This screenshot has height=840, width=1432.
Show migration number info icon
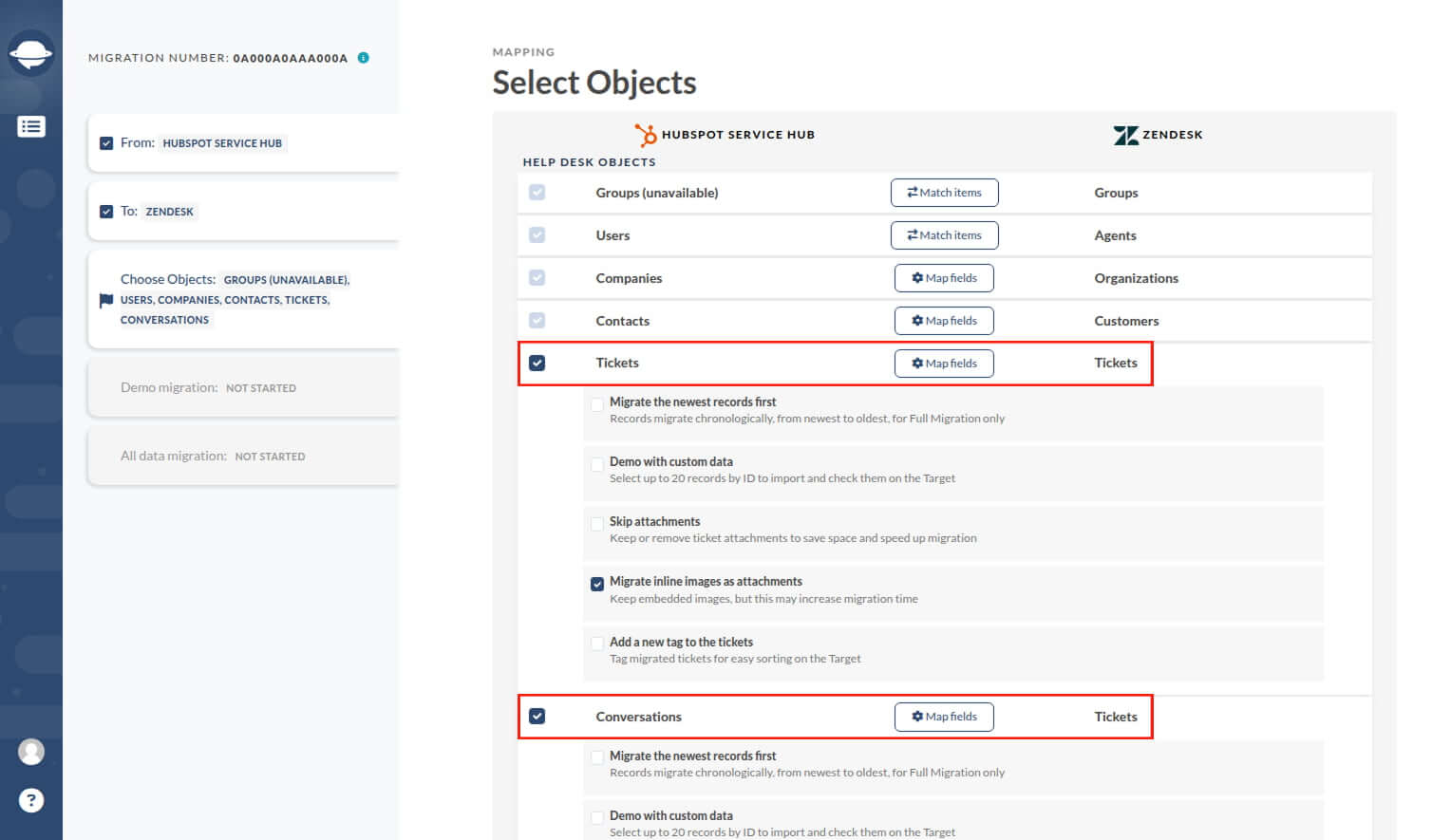click(363, 58)
